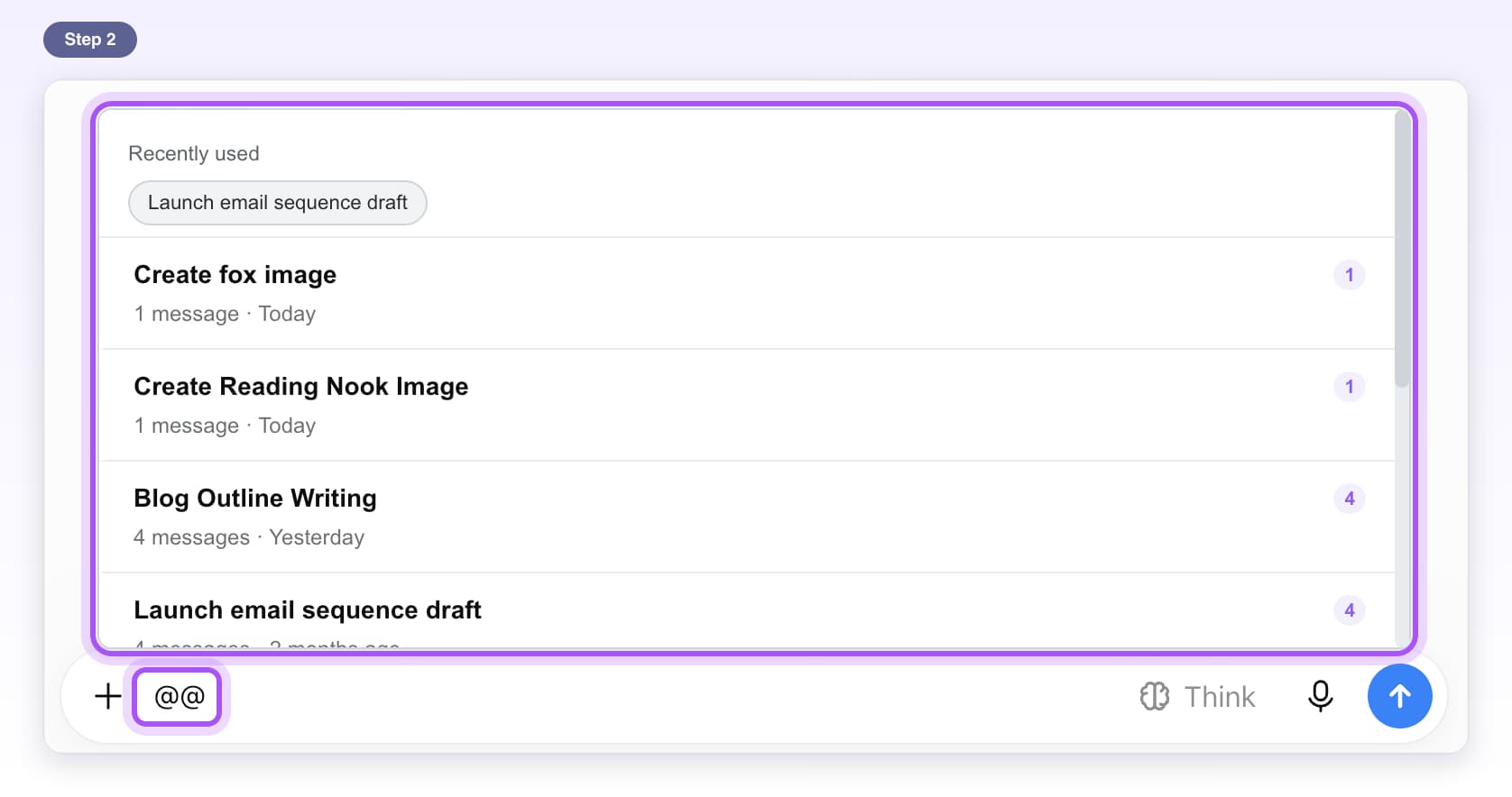
Task: Click '4 messages · Yesterday' subtitle
Action: tap(249, 537)
